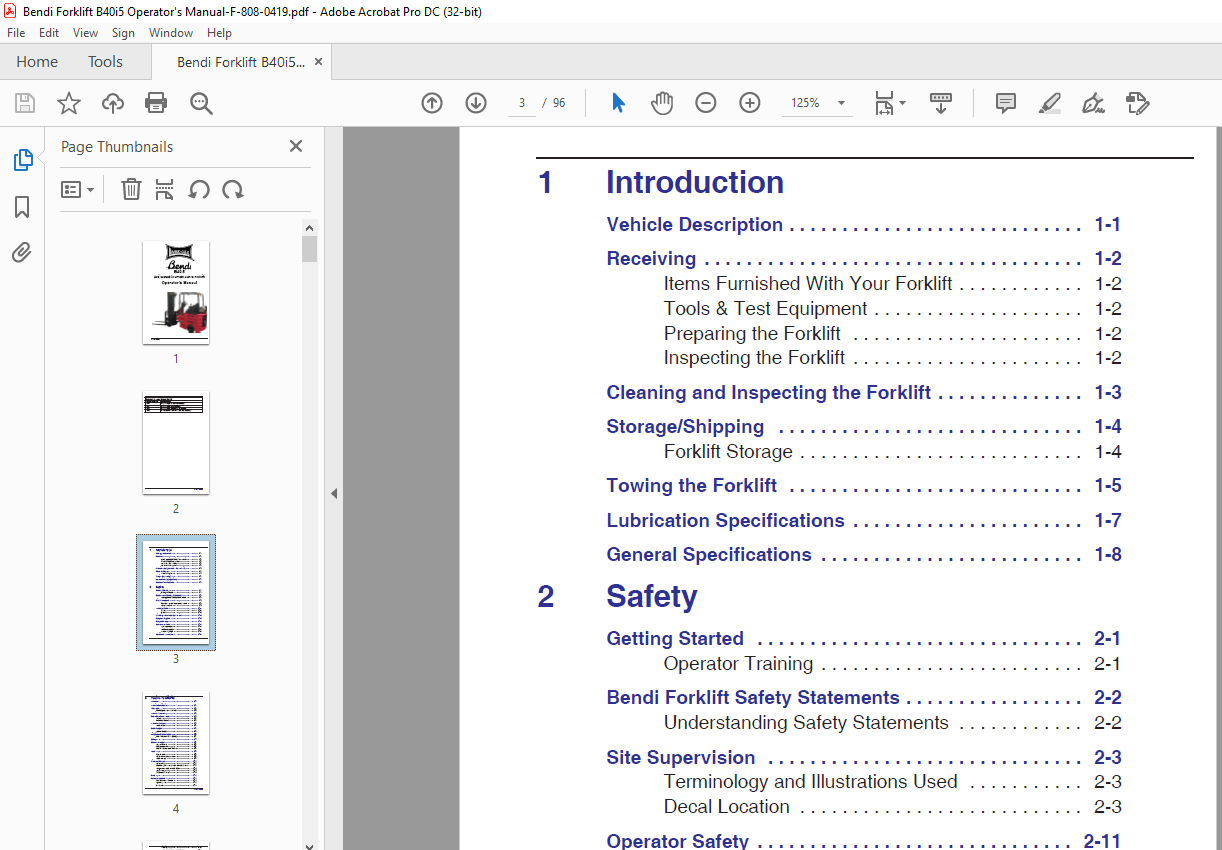This screenshot has width=1222, height=850.
Task: Click the fit page scrolling icon
Action: [x=884, y=103]
